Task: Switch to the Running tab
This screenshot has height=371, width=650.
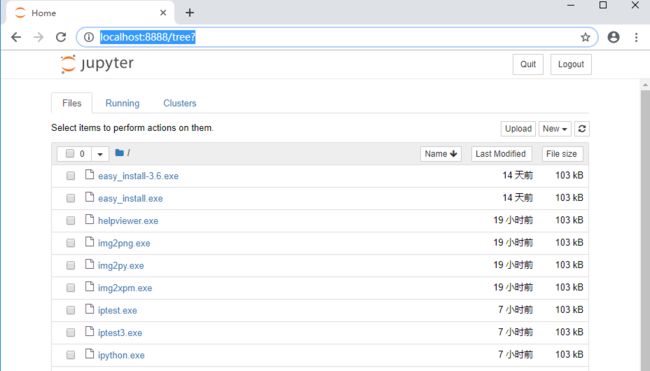Action: (x=122, y=103)
